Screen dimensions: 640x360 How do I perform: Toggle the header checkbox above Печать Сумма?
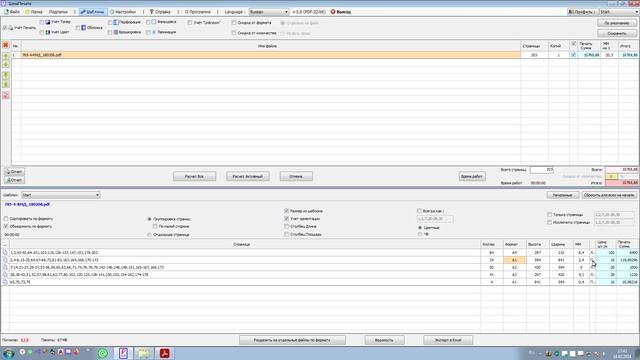(574, 44)
